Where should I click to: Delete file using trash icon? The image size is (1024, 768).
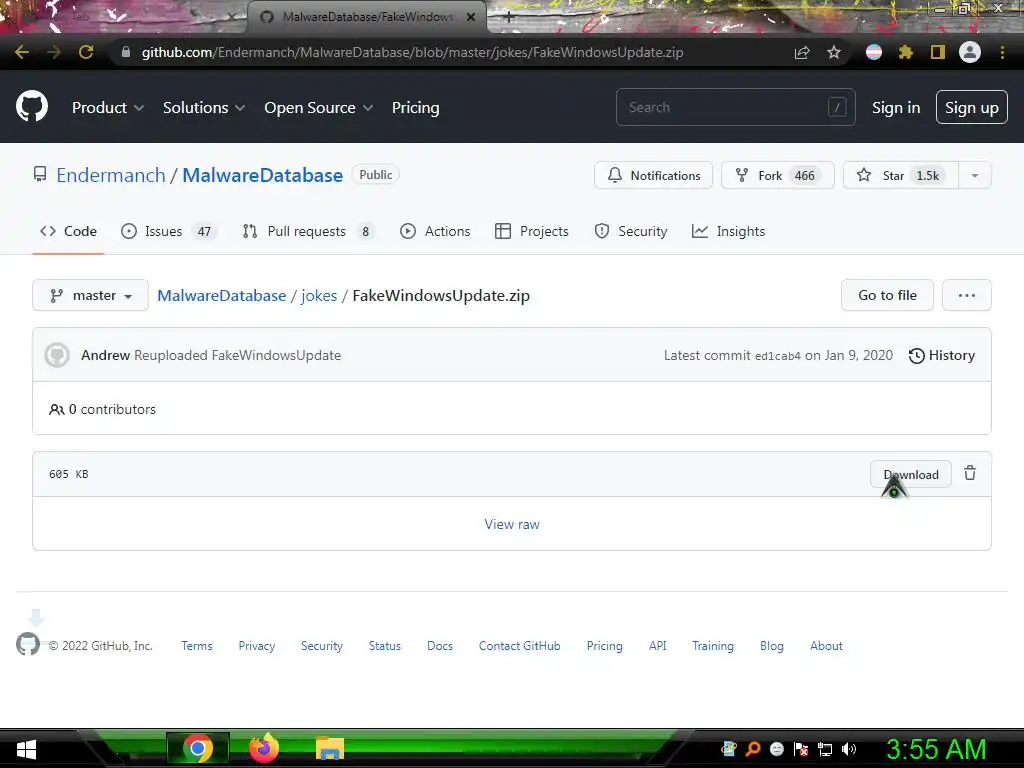(970, 473)
